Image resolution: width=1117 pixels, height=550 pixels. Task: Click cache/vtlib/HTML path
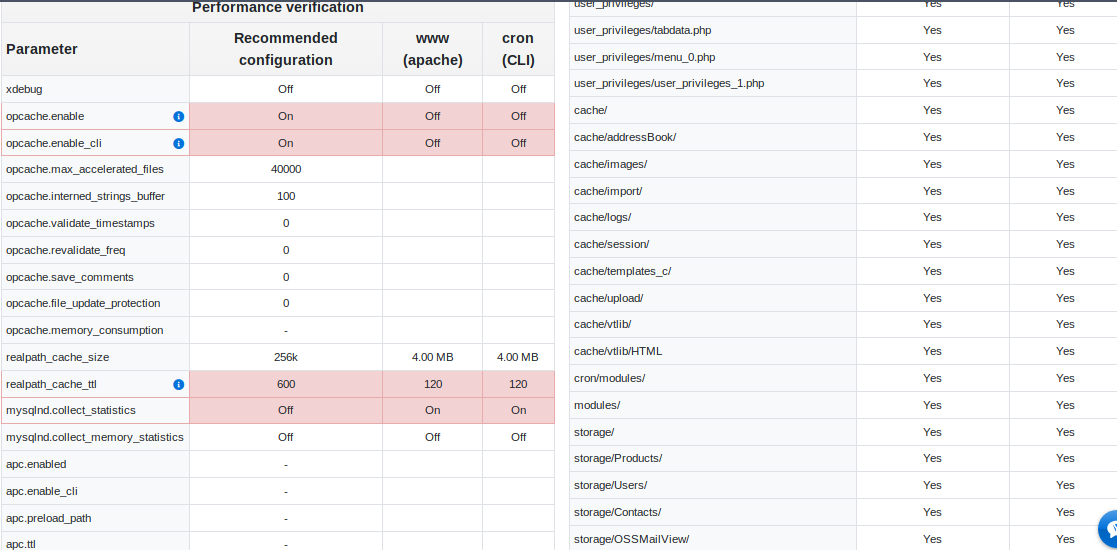(x=618, y=351)
